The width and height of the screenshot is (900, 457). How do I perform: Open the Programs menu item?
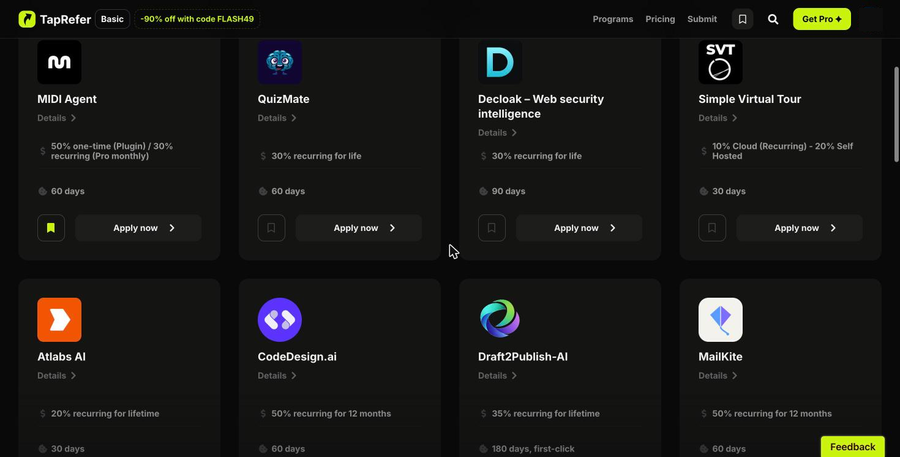tap(612, 19)
